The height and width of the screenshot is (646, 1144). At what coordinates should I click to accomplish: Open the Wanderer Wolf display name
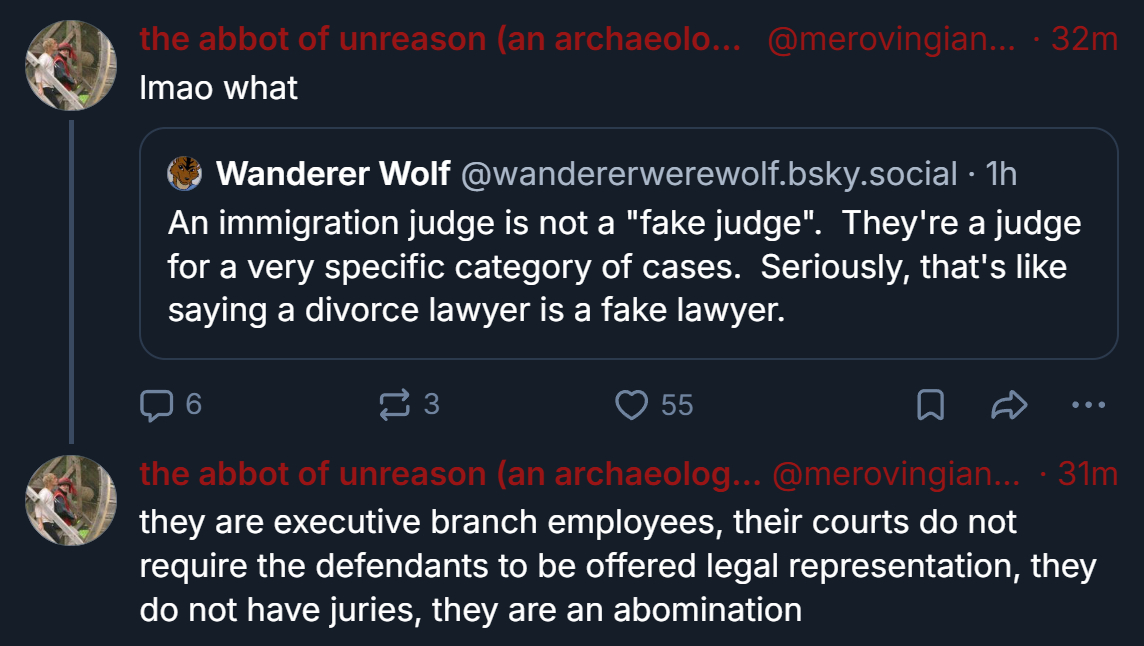click(333, 174)
